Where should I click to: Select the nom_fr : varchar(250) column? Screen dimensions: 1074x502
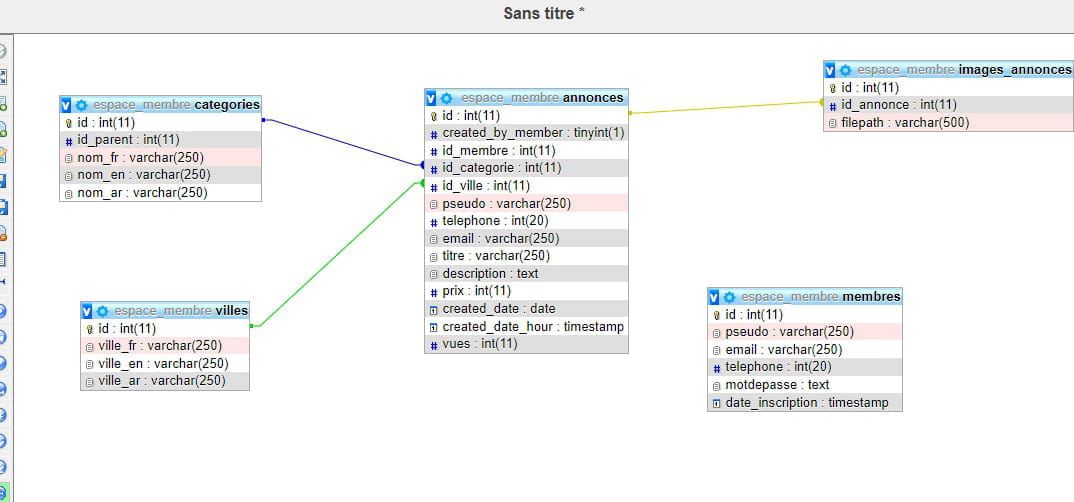tap(160, 158)
